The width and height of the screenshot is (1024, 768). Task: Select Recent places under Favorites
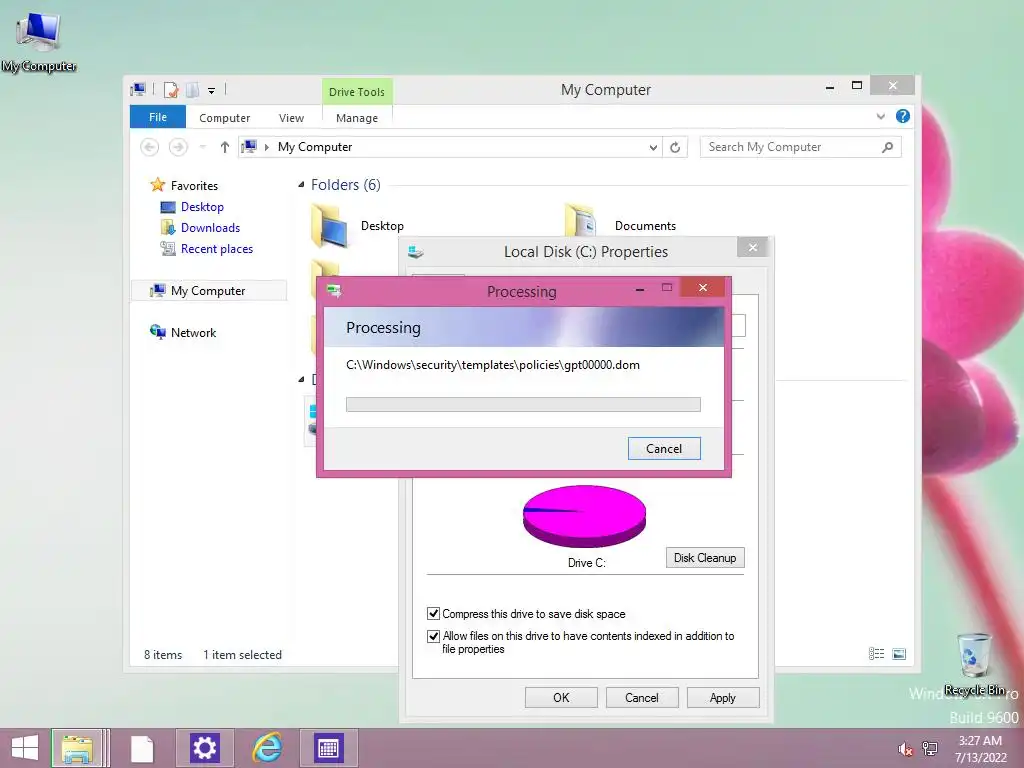(217, 249)
